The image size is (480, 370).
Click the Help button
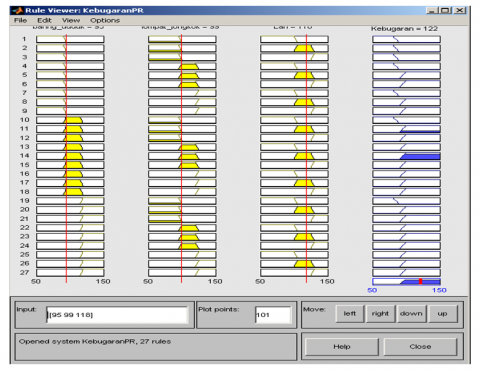point(342,347)
